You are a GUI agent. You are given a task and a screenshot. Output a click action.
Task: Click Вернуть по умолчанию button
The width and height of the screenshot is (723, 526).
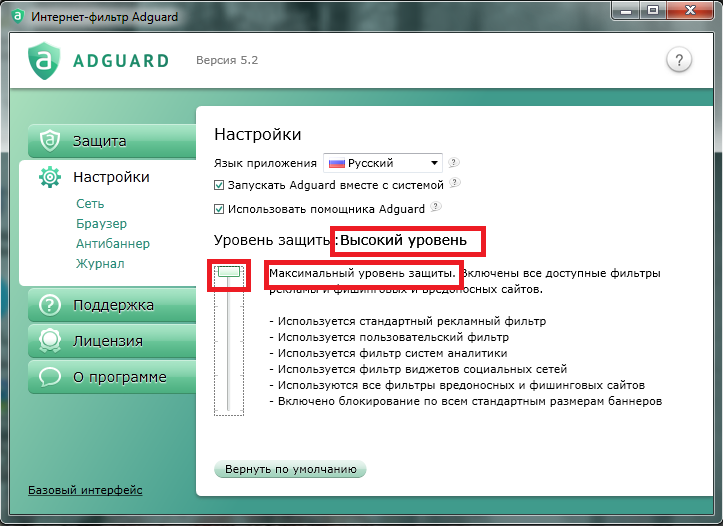point(290,469)
